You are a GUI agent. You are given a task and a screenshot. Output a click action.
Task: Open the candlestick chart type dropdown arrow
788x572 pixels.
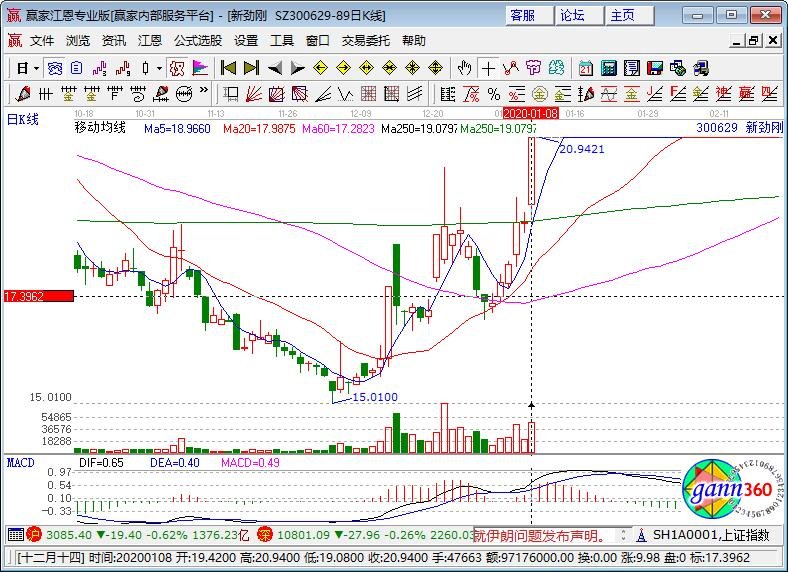[x=160, y=68]
